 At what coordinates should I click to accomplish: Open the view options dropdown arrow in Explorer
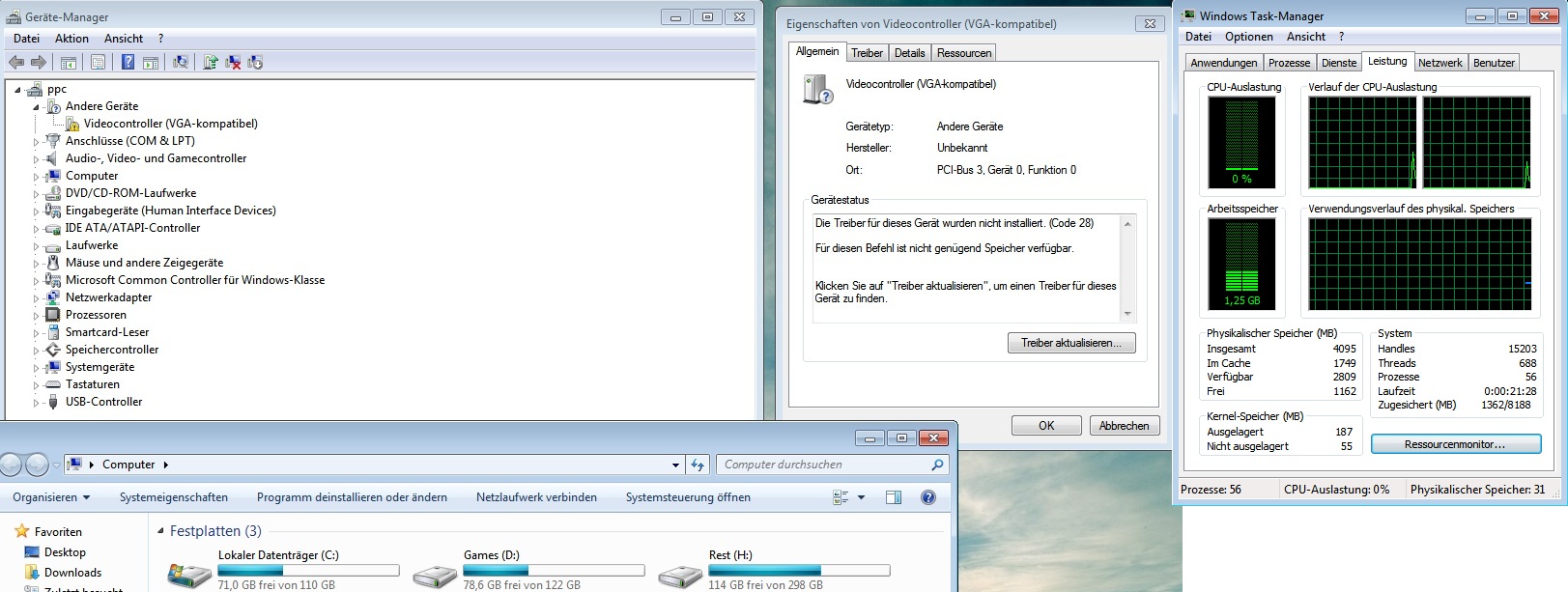coord(861,497)
